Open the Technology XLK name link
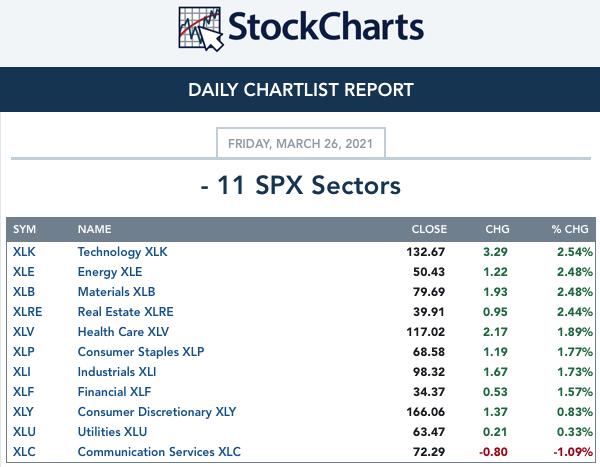The height and width of the screenshot is (467, 600). tap(122, 252)
